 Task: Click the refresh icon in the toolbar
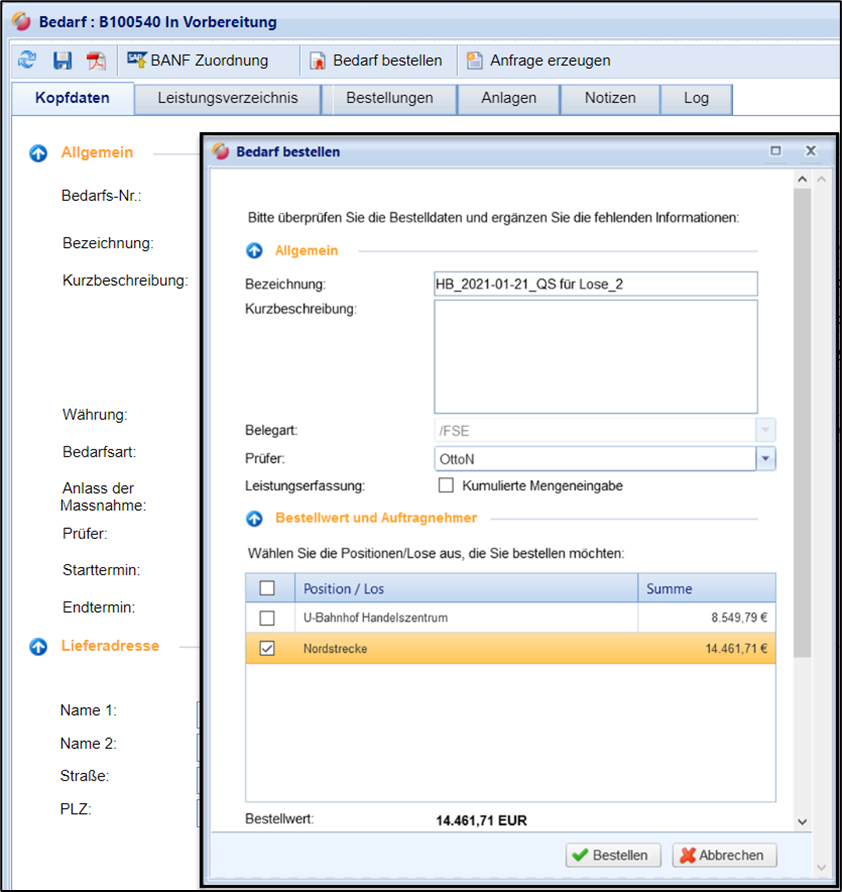(x=28, y=61)
